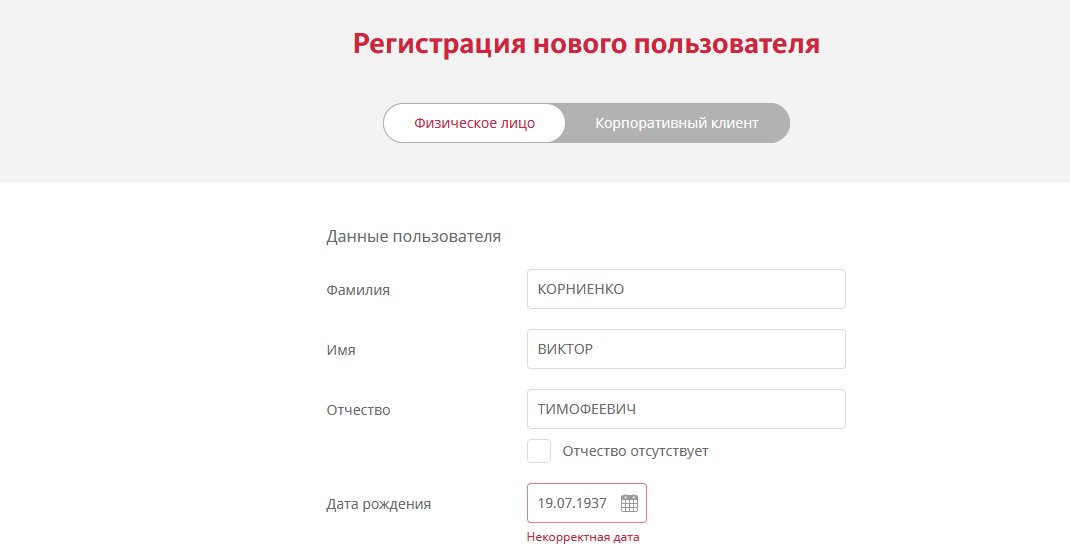Click the Имя field label
1070x557 pixels.
click(x=341, y=350)
